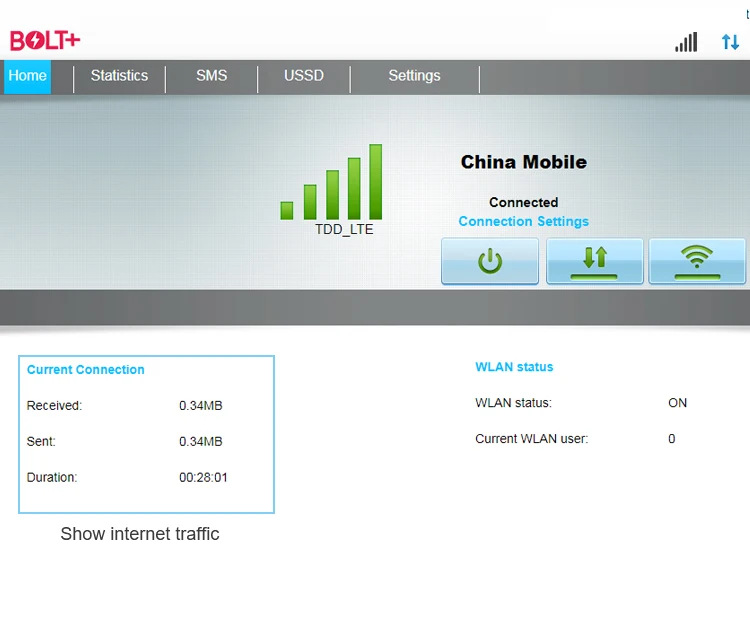Click the Current WLAN user count 0
The width and height of the screenshot is (750, 630).
pyautogui.click(x=672, y=439)
